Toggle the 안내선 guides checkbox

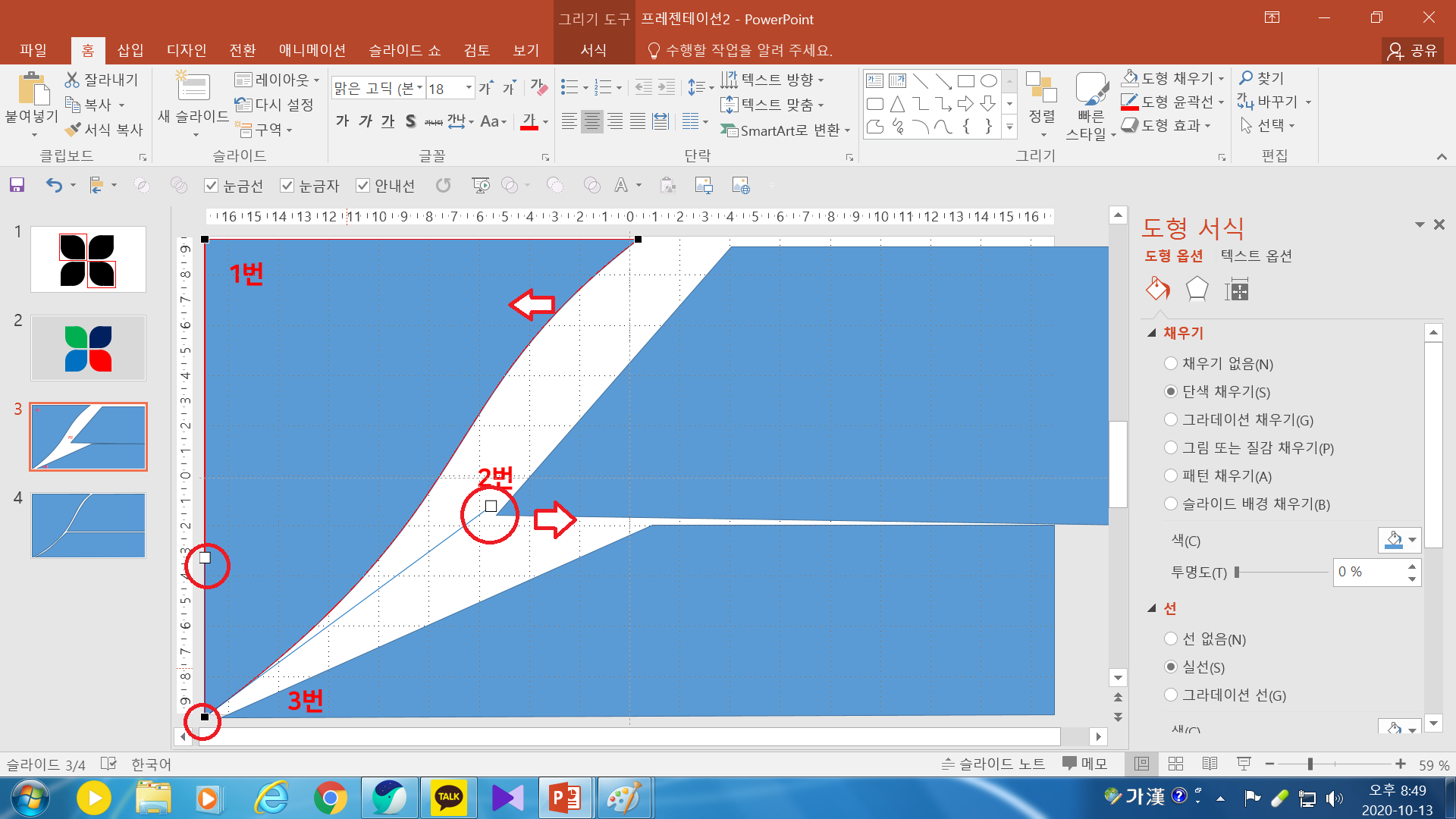[363, 186]
